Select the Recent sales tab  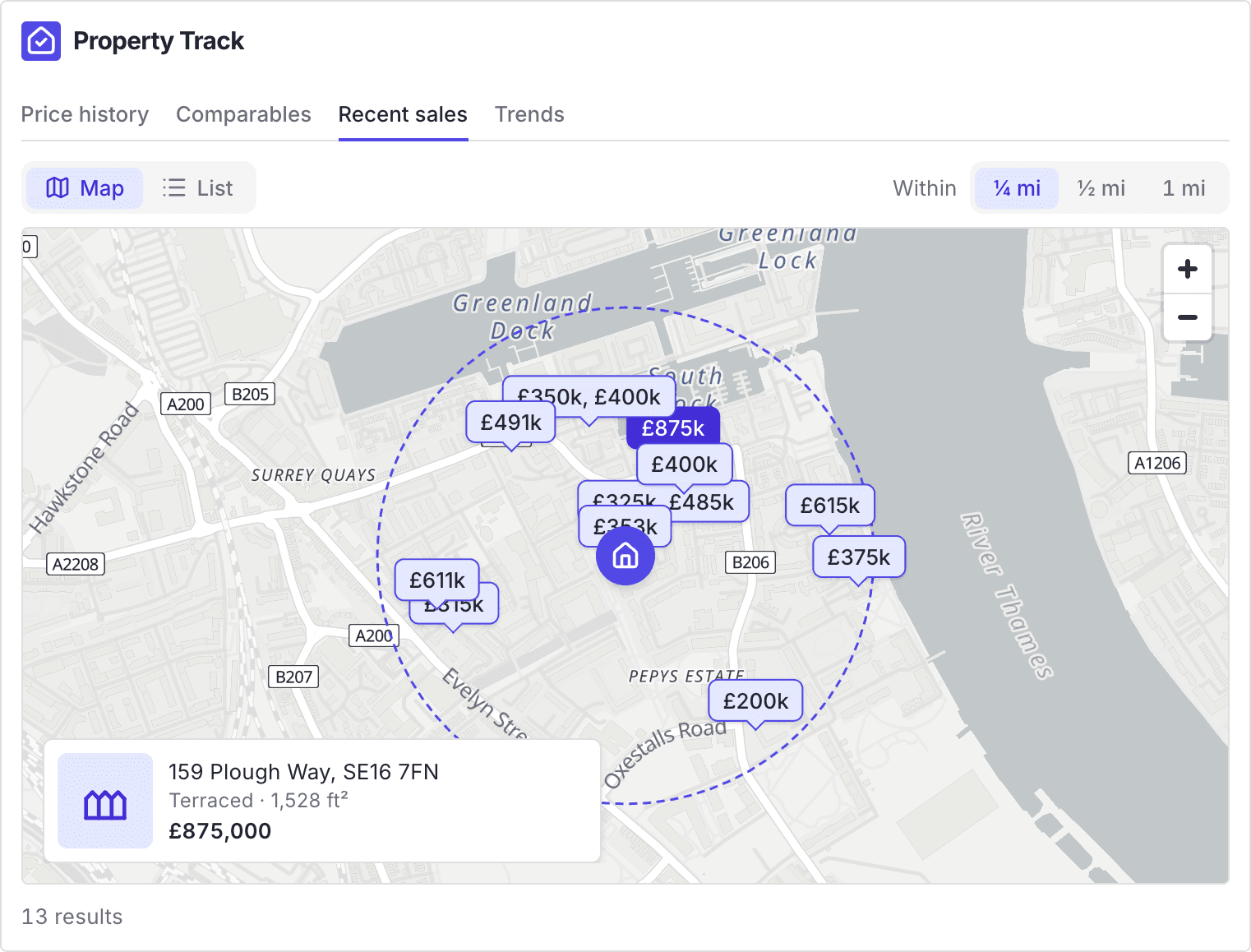(403, 114)
